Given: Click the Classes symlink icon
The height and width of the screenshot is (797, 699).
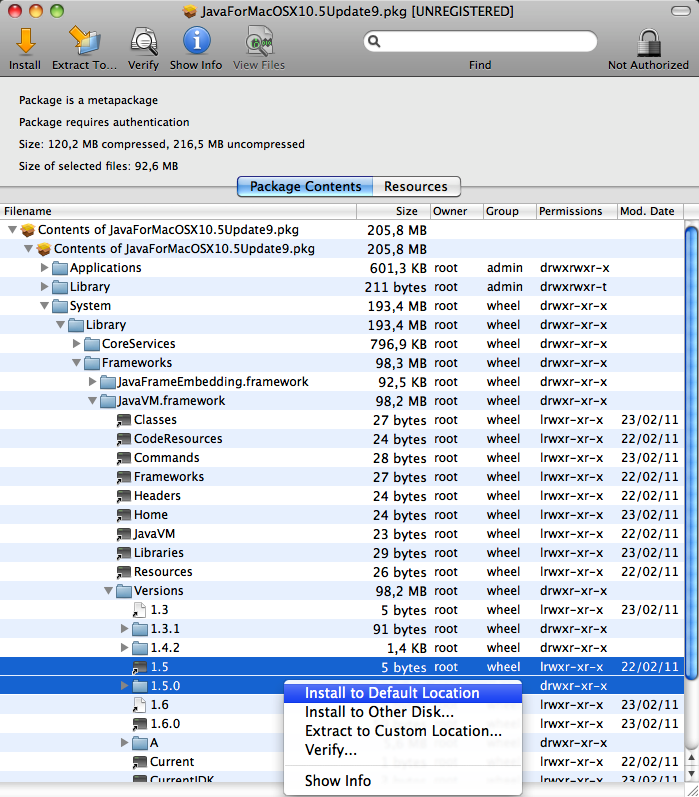Looking at the screenshot, I should click(x=124, y=420).
